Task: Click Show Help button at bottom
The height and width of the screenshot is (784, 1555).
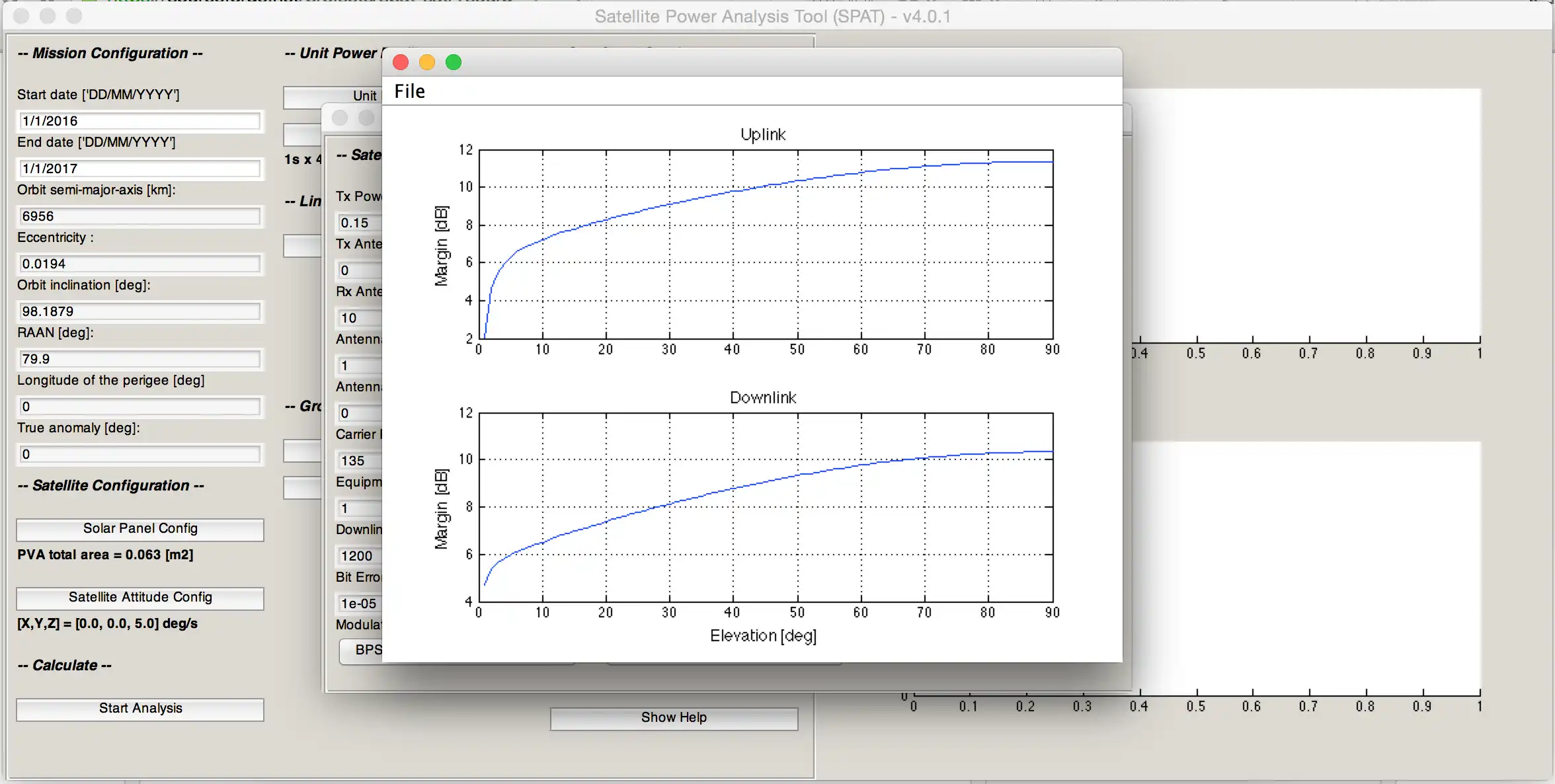Action: coord(674,717)
